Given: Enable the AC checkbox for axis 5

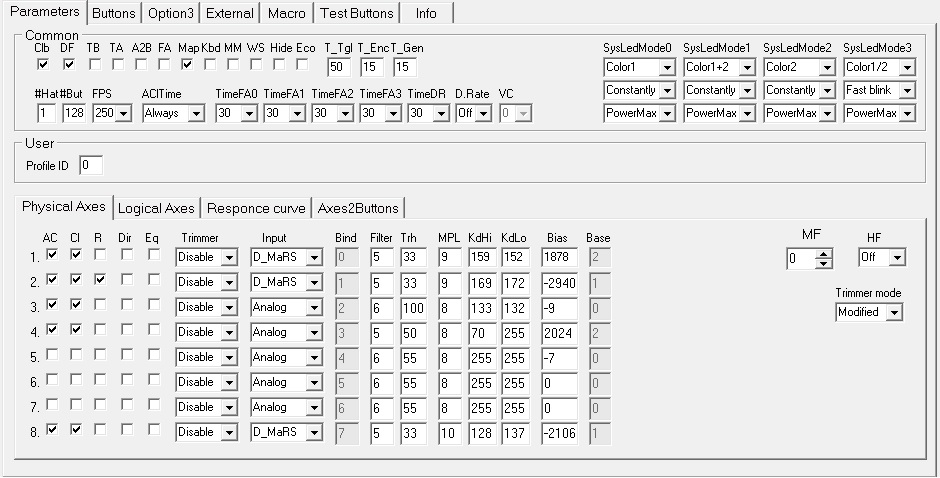Looking at the screenshot, I should (53, 355).
